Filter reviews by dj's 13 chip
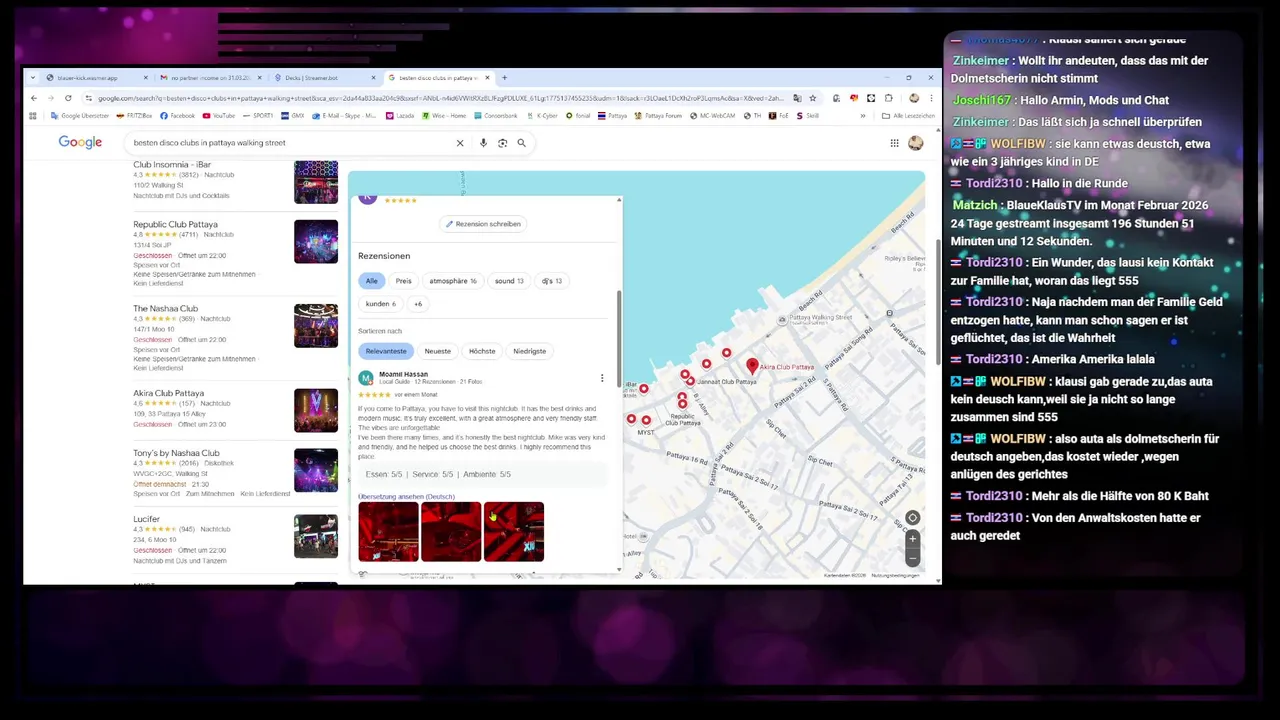1280x720 pixels. click(552, 281)
